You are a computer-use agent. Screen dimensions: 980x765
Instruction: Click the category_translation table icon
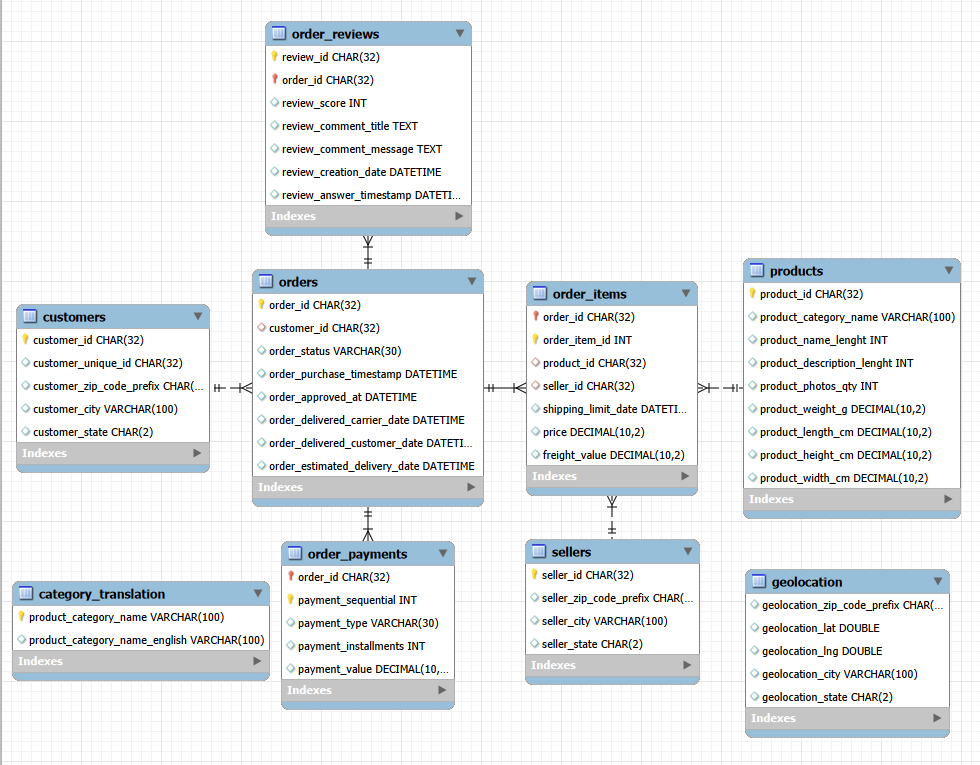pos(26,593)
